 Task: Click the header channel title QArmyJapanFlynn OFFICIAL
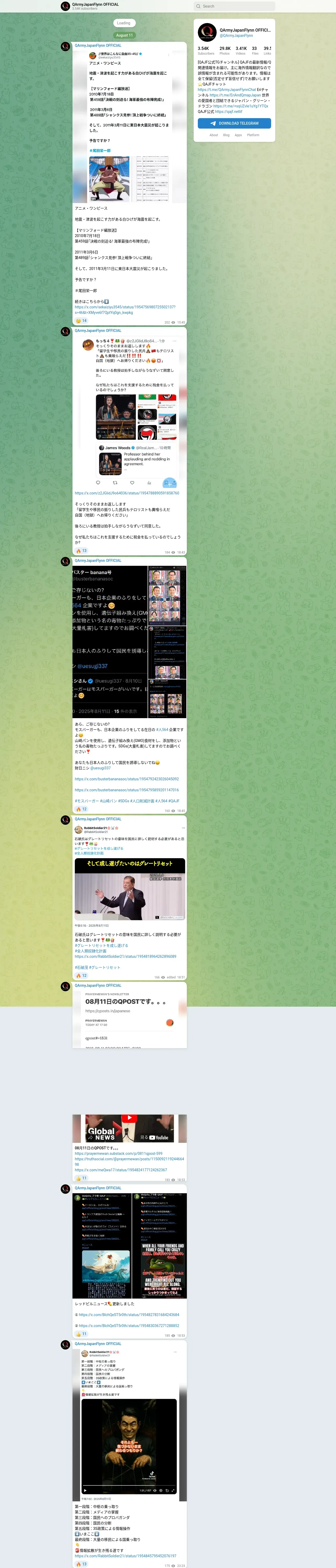tap(95, 4)
